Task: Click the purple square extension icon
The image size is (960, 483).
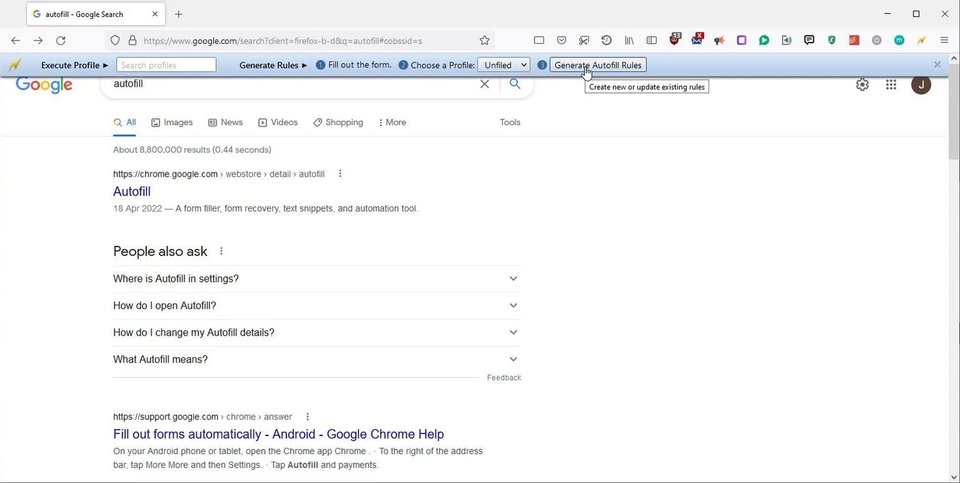Action: pyautogui.click(x=741, y=40)
